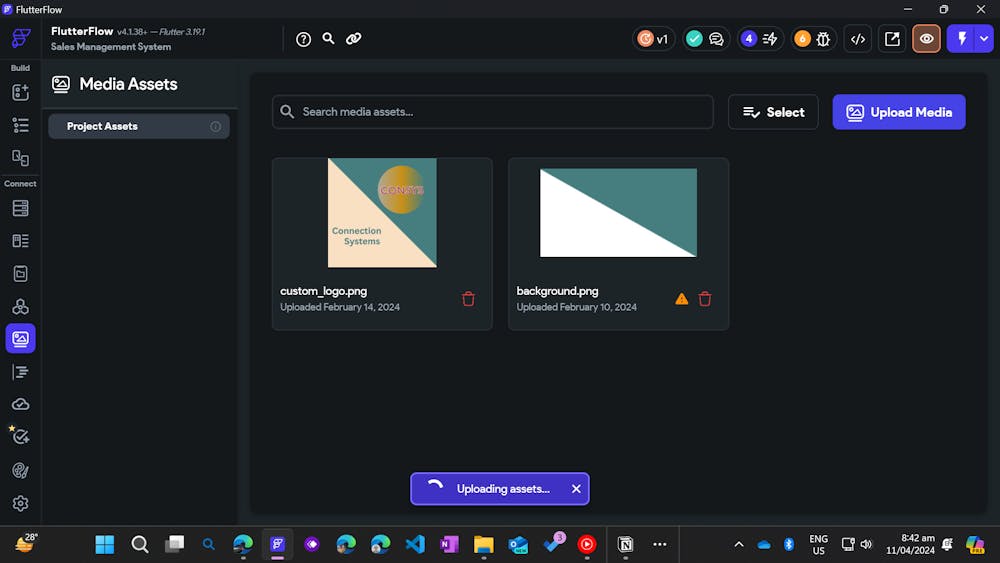This screenshot has width=1000, height=563.
Task: Run test mode with lightning button
Action: pyautogui.click(x=962, y=39)
